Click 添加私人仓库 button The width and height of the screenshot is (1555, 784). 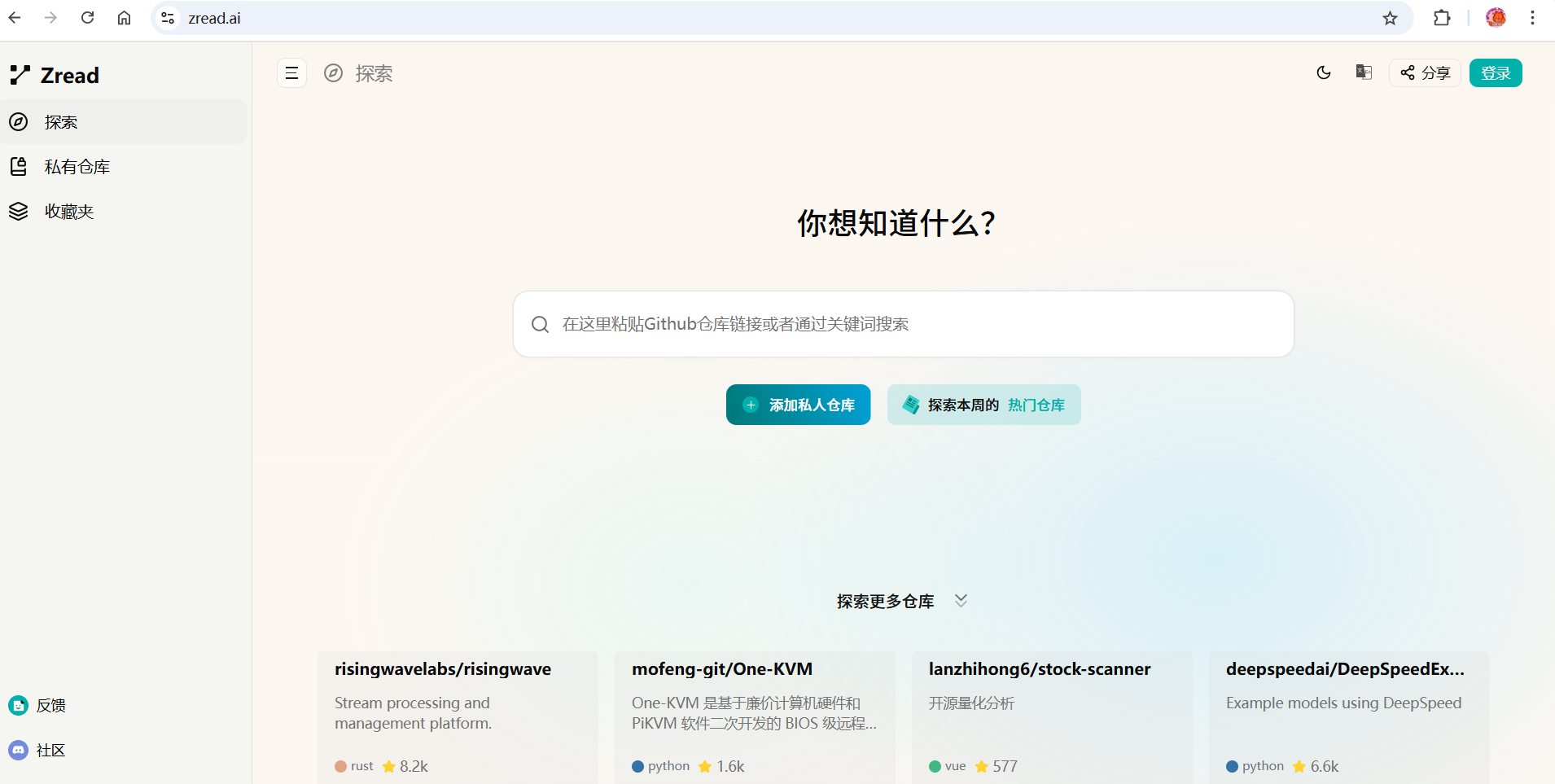[798, 405]
